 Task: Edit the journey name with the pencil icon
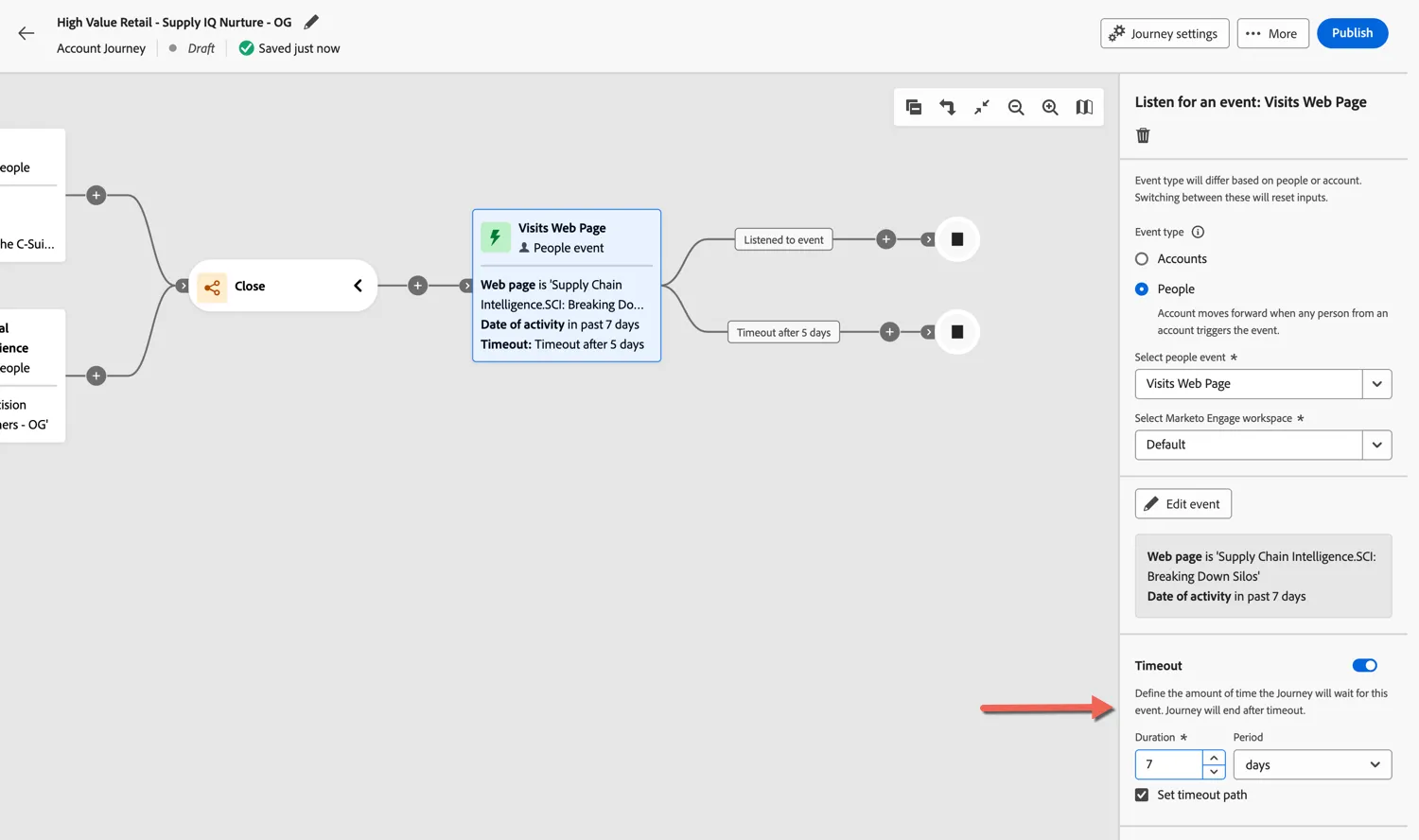click(311, 22)
